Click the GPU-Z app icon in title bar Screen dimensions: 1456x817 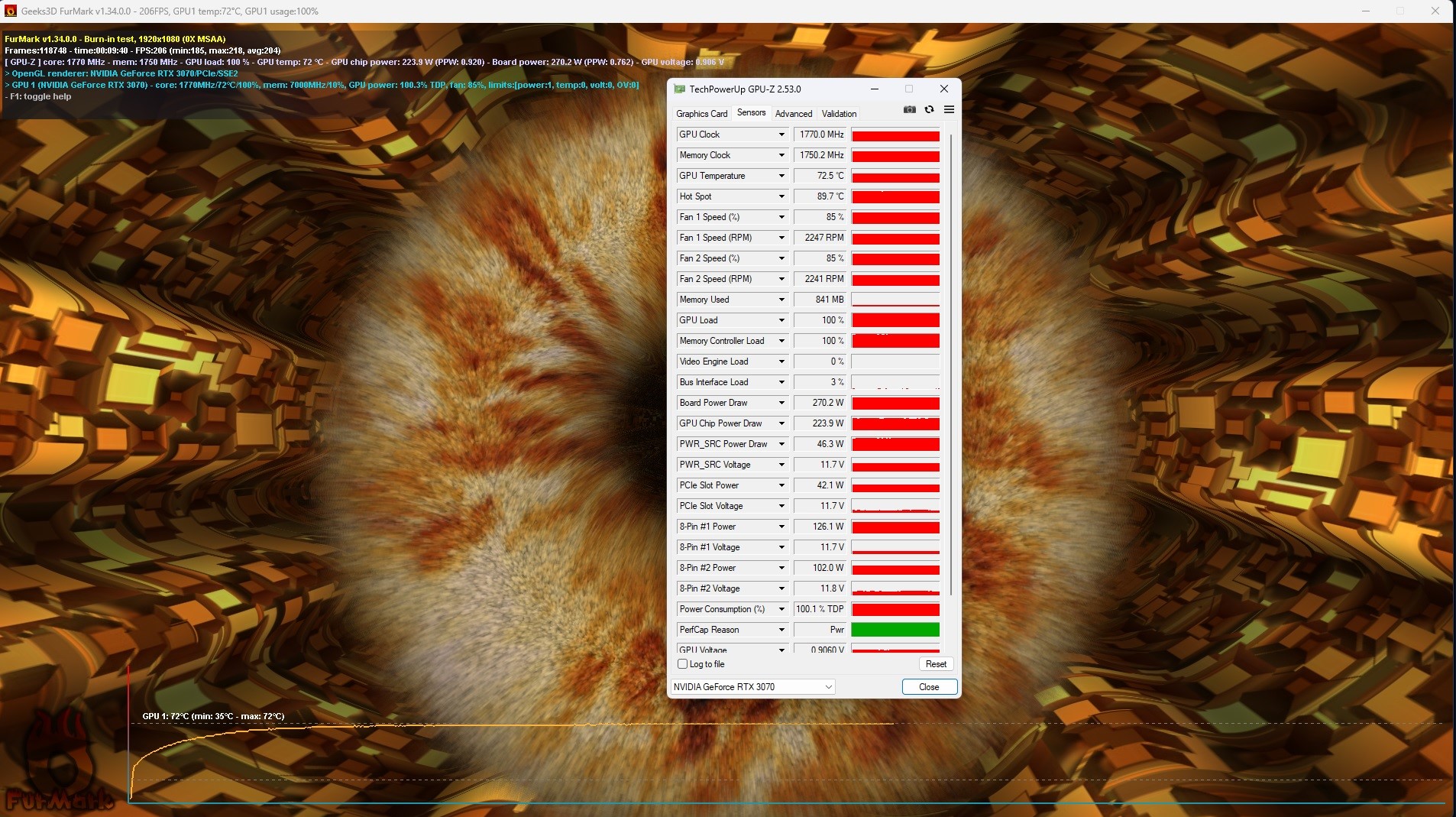click(x=679, y=89)
